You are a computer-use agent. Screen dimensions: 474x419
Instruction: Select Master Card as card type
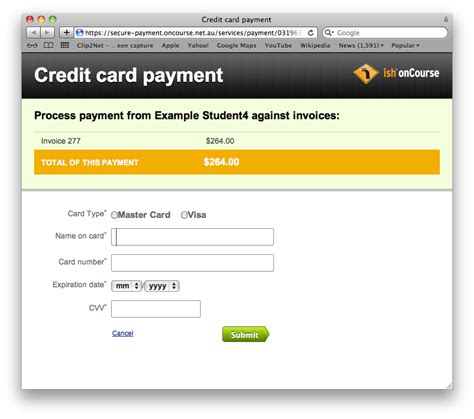(x=114, y=215)
